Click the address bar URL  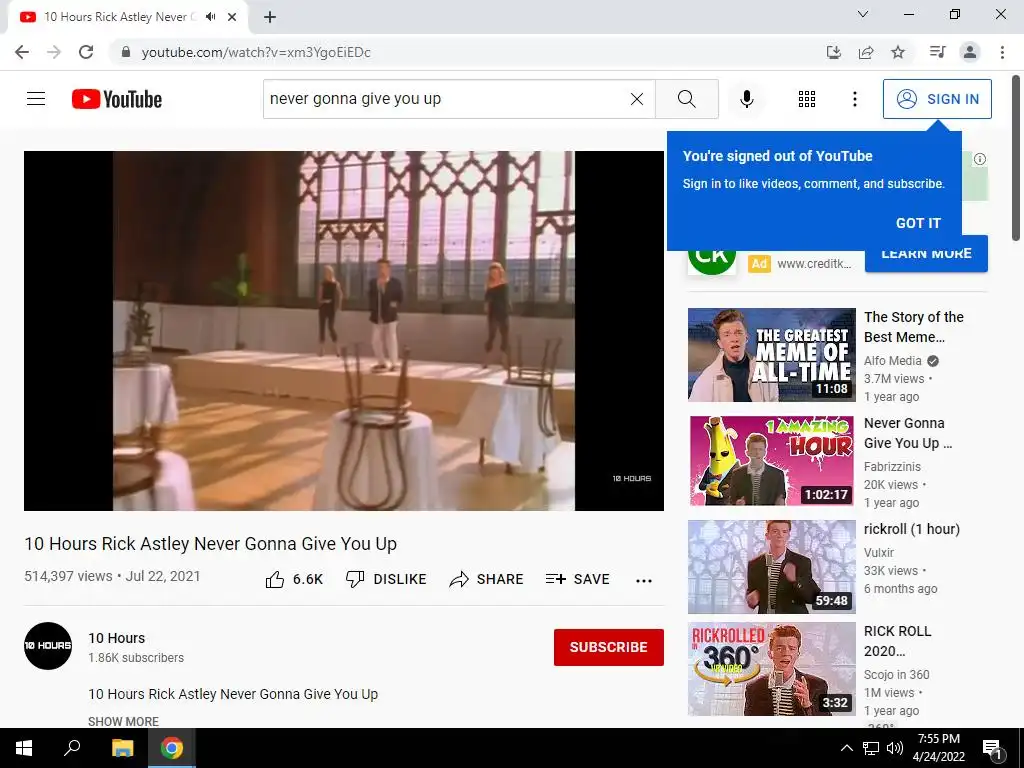[x=256, y=52]
